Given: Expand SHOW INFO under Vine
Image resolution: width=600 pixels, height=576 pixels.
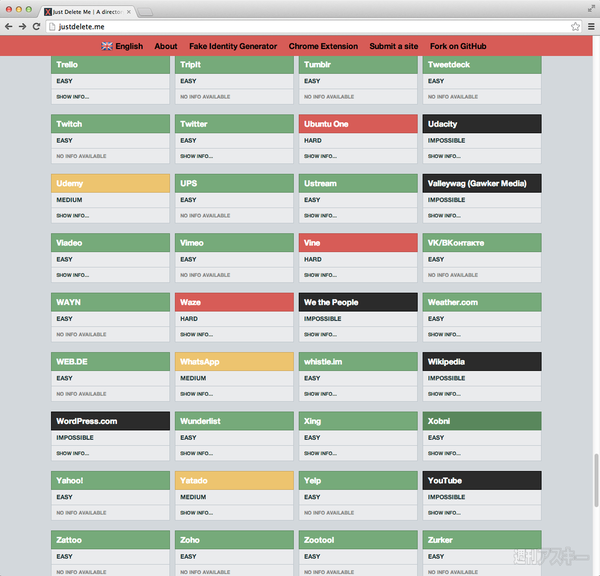Looking at the screenshot, I should pos(321,275).
